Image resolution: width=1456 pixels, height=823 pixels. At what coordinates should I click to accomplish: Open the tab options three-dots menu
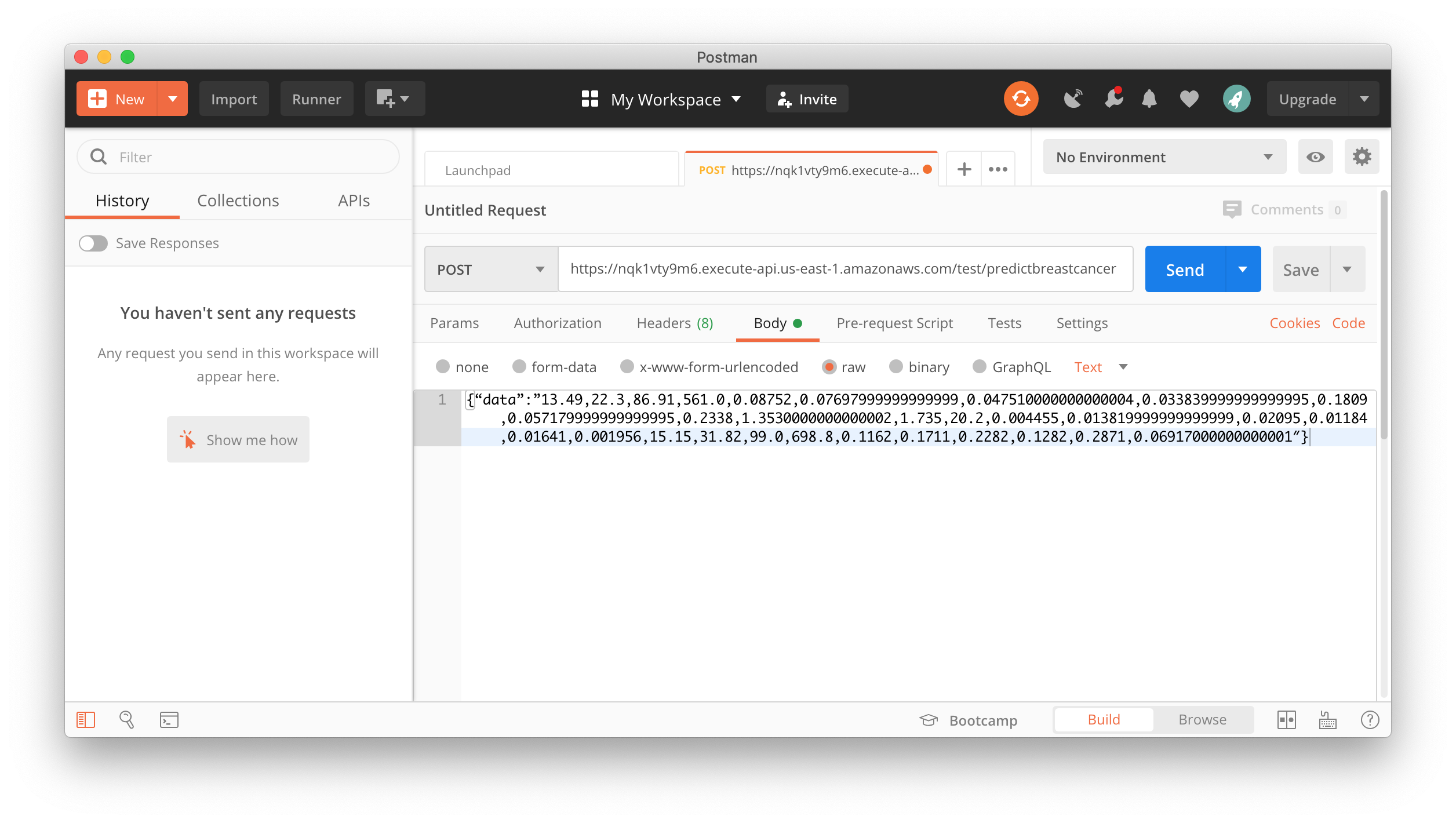[998, 169]
